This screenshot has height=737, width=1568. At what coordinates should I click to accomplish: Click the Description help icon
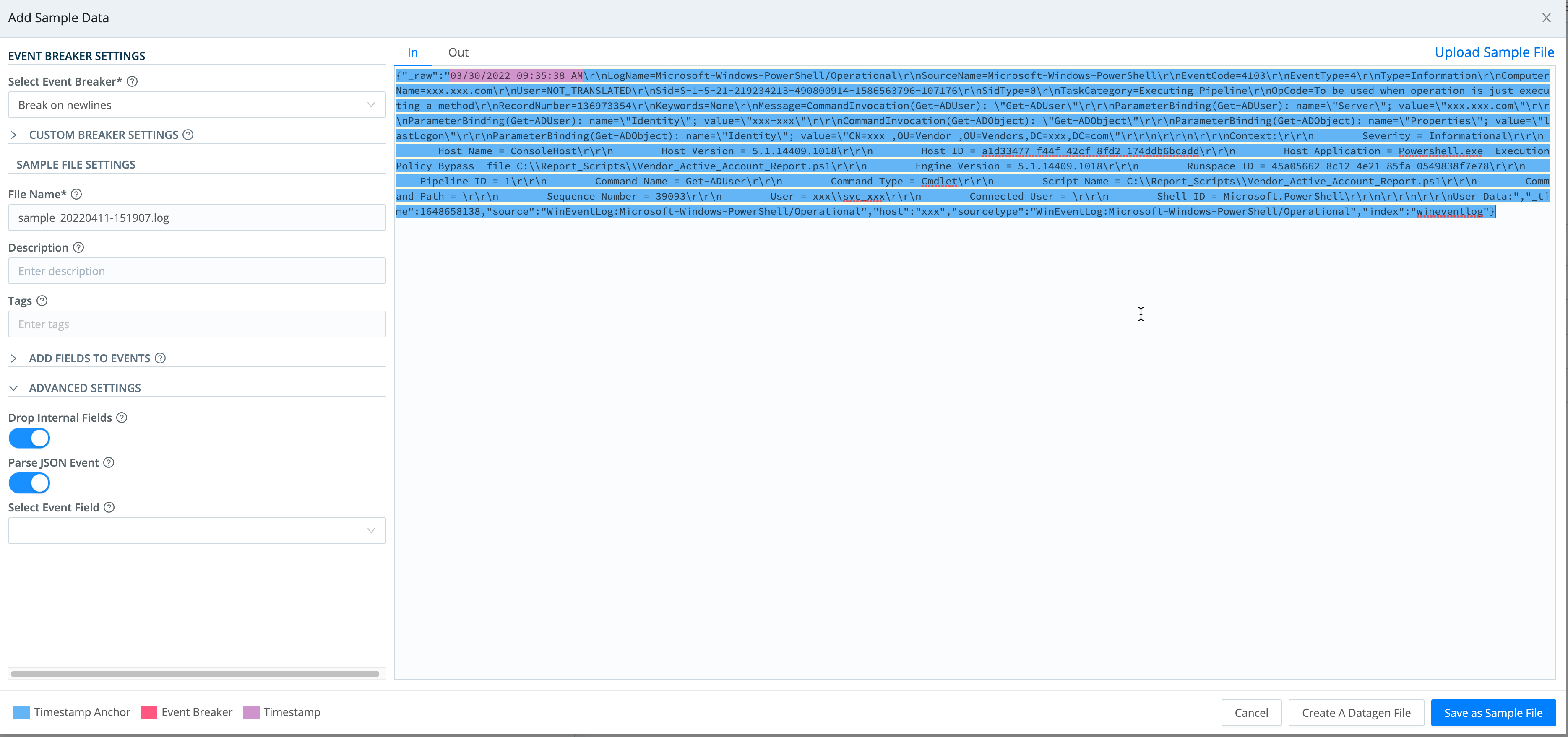click(78, 247)
